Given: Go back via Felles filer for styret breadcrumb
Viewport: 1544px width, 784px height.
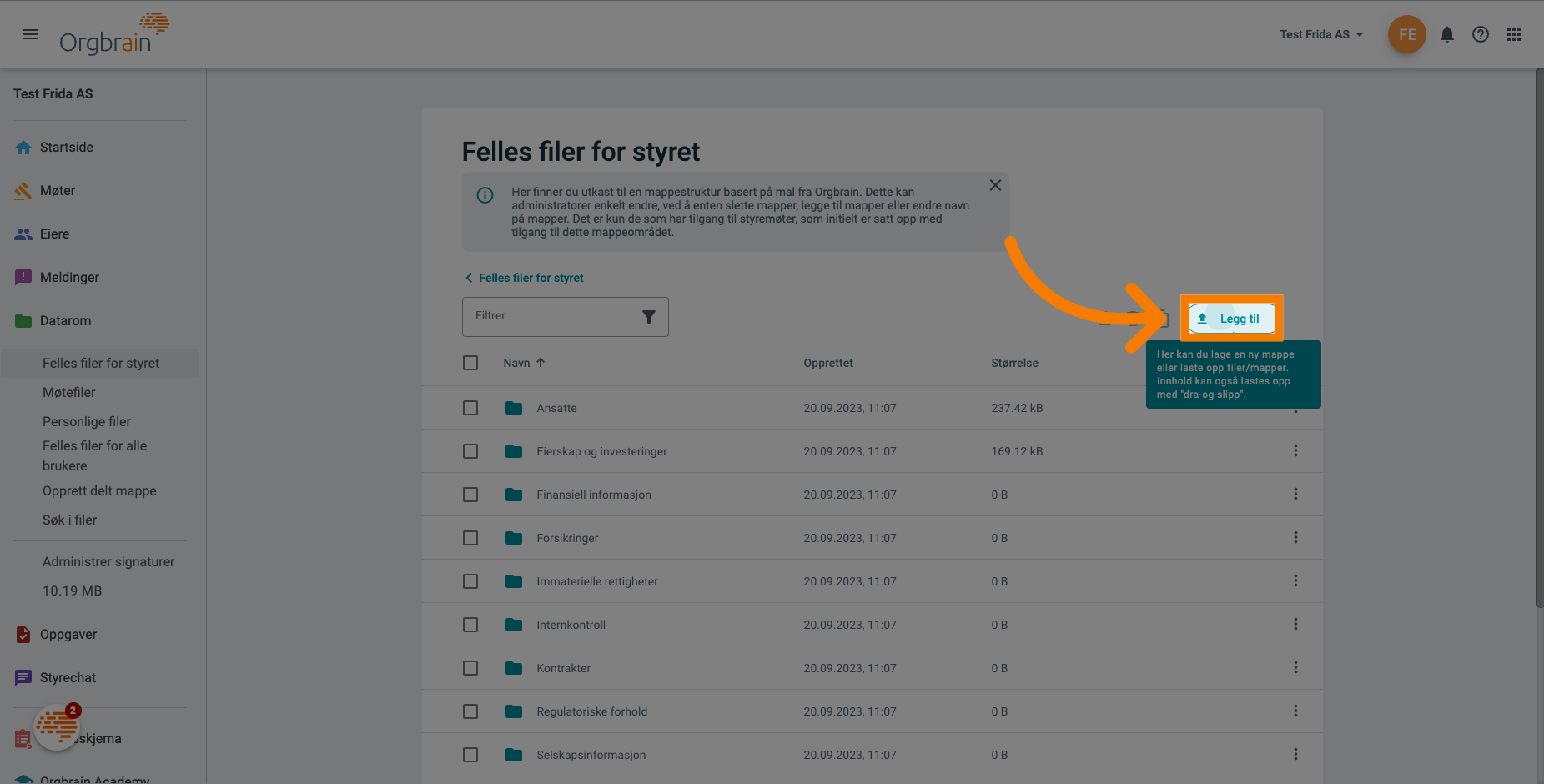Looking at the screenshot, I should [x=524, y=278].
